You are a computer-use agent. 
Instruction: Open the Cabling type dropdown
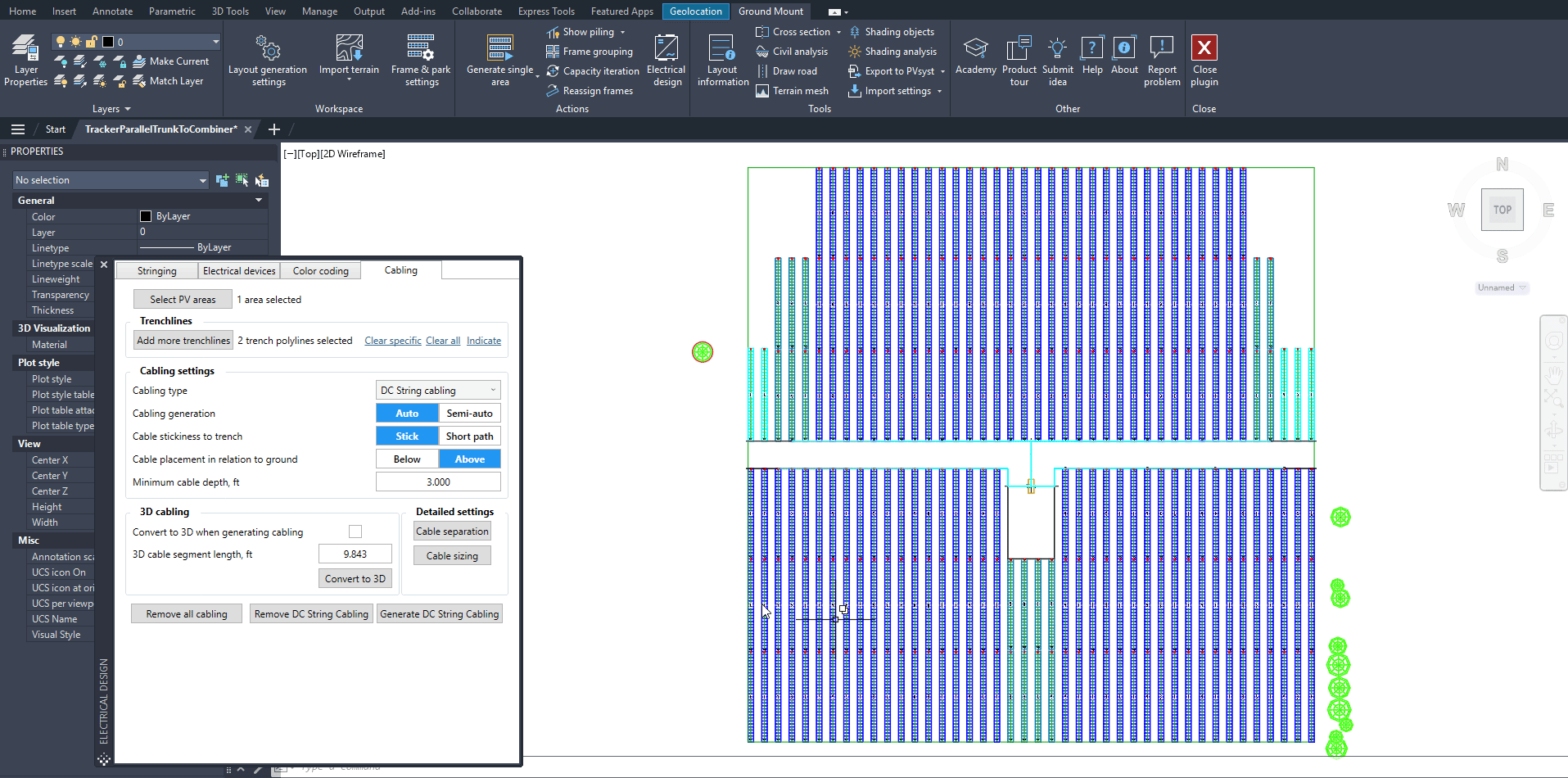(x=438, y=391)
